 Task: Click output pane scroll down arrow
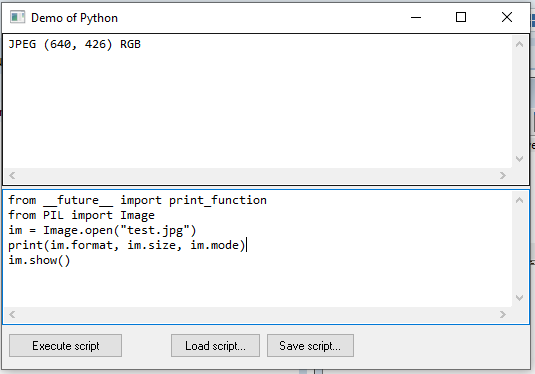point(519,159)
